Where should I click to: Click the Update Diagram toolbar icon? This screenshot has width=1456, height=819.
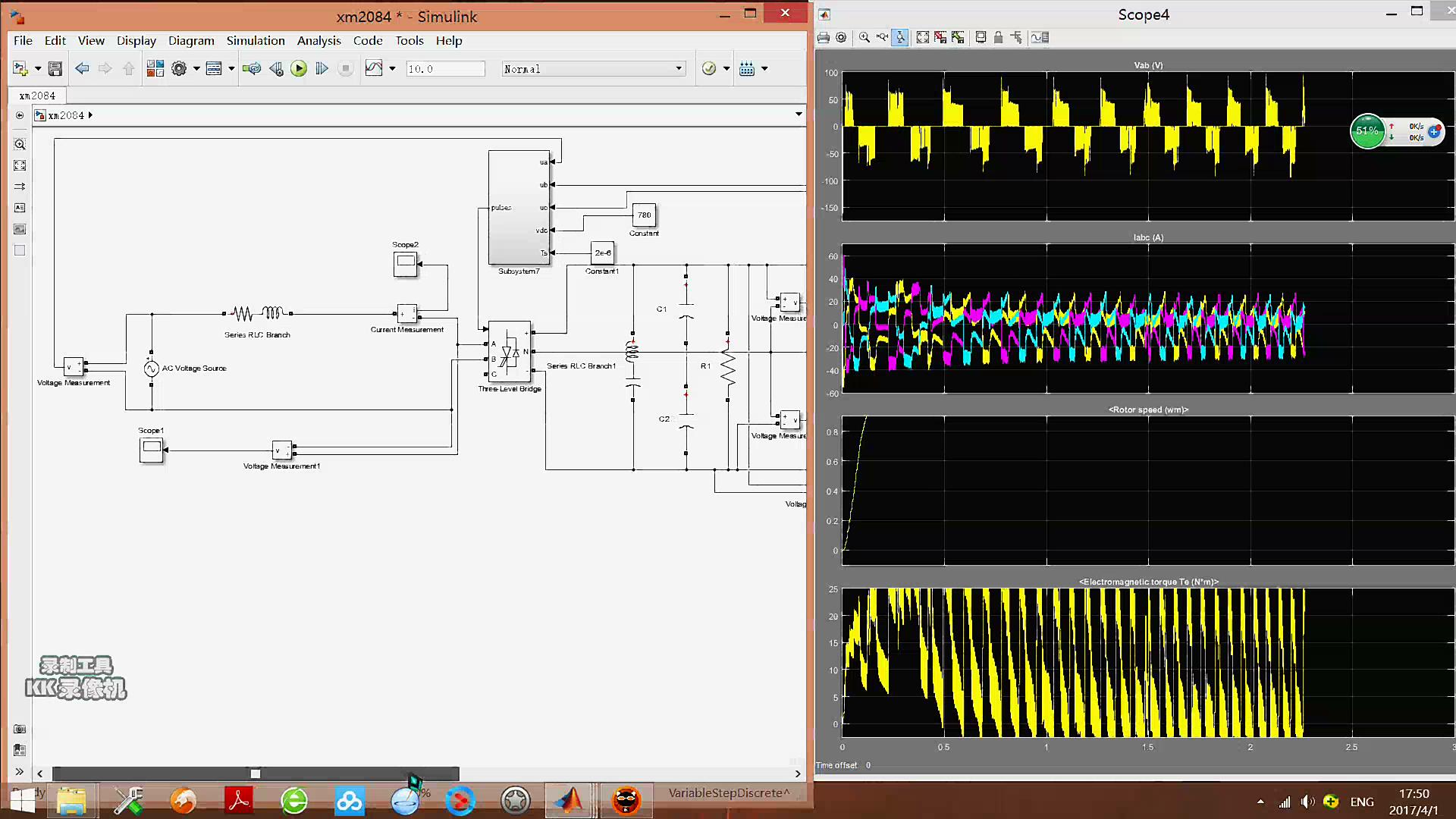click(252, 69)
